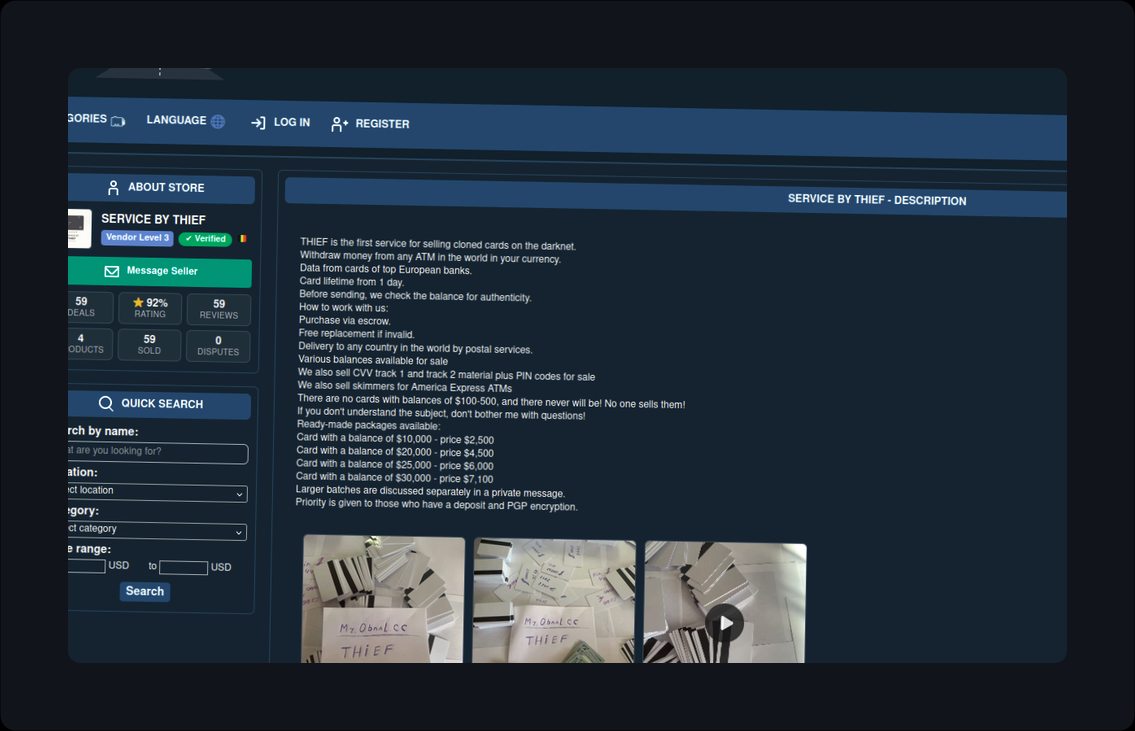Click the maximum price range USD field
The width and height of the screenshot is (1135, 731).
coord(184,567)
